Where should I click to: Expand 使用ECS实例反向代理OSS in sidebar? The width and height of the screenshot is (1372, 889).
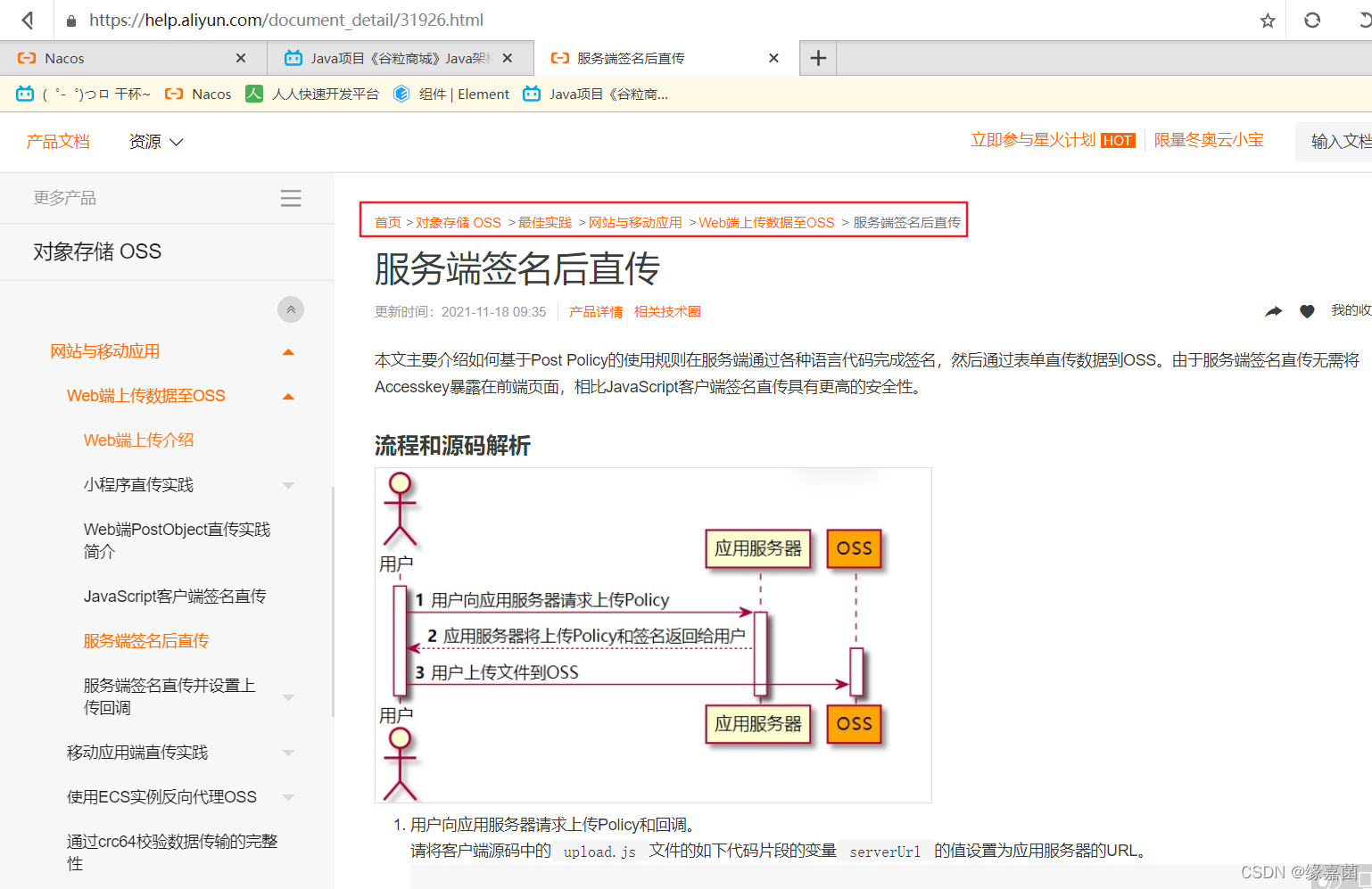click(288, 796)
